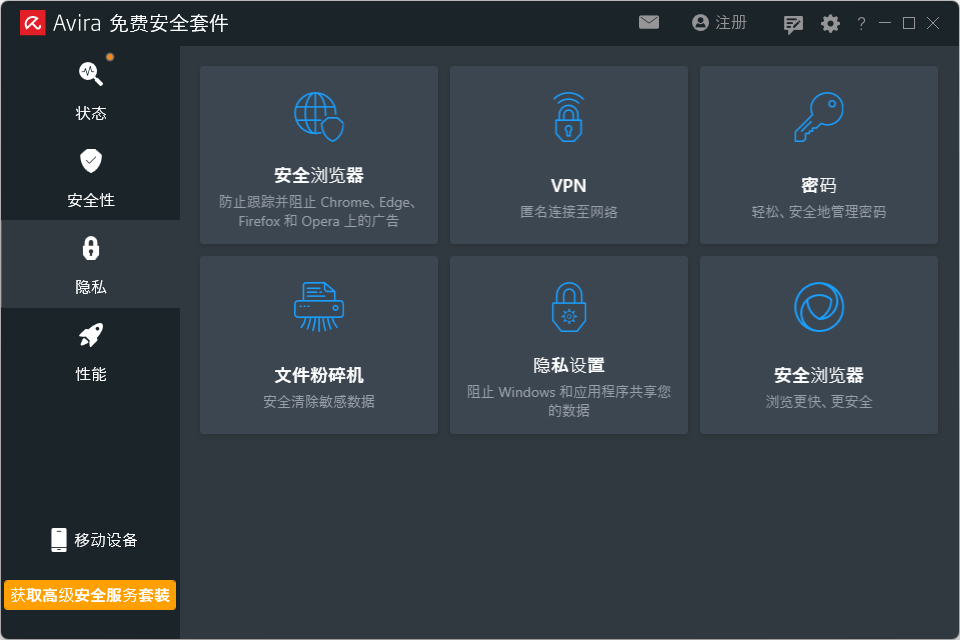Image resolution: width=960 pixels, height=640 pixels.
Task: Open the mail envelope icon
Action: tap(649, 23)
